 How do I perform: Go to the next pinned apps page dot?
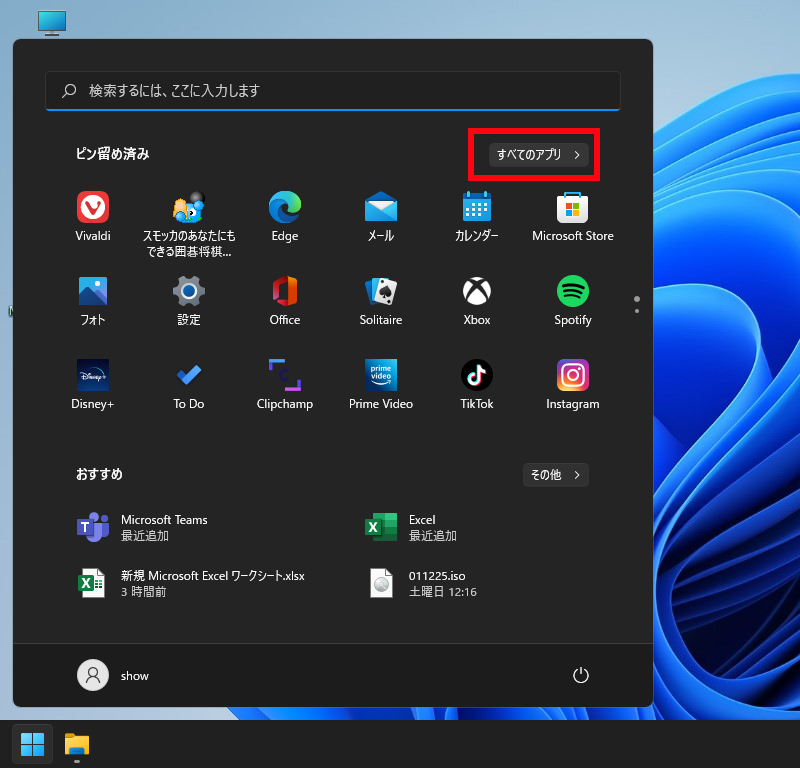tap(637, 311)
